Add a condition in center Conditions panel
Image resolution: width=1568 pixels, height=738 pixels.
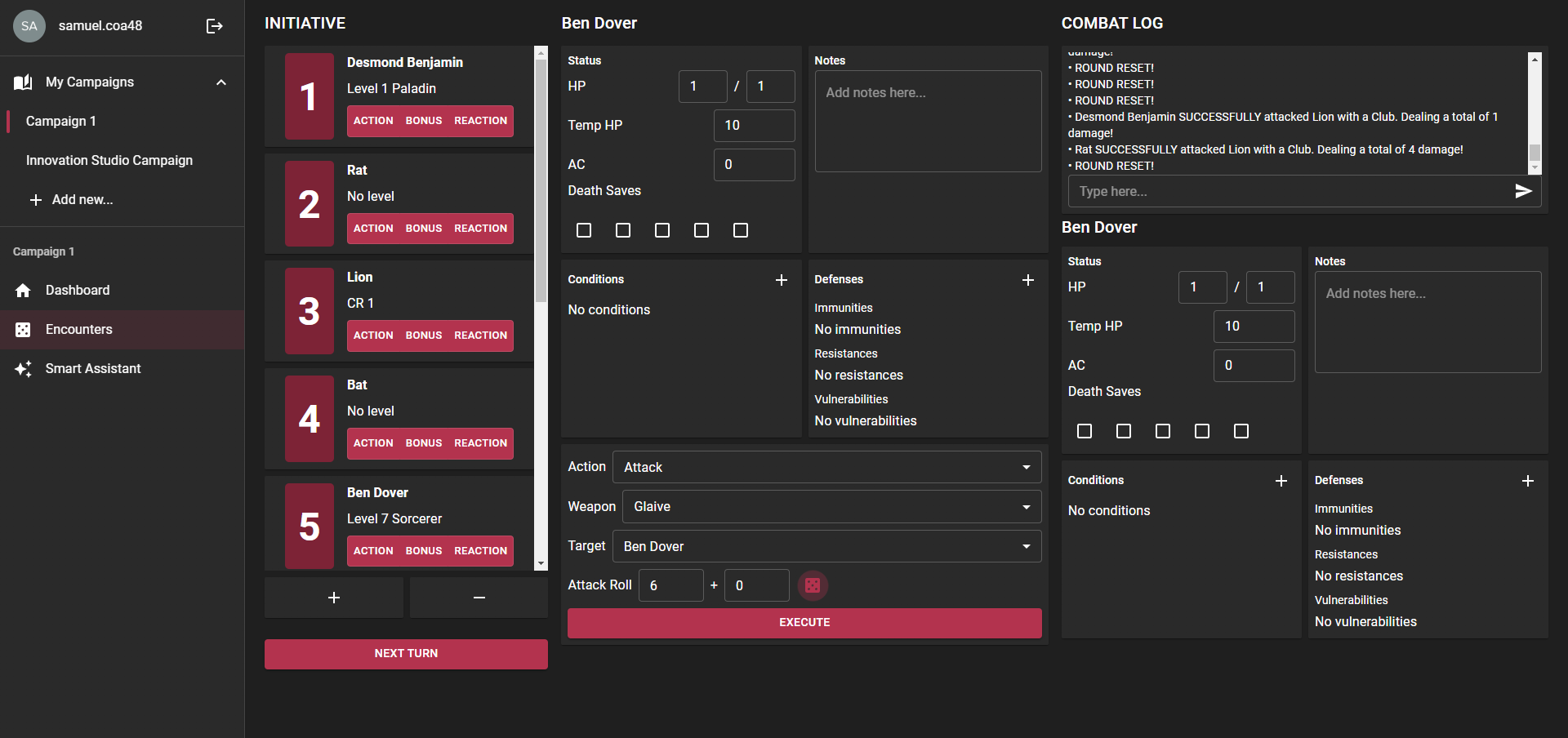[782, 280]
